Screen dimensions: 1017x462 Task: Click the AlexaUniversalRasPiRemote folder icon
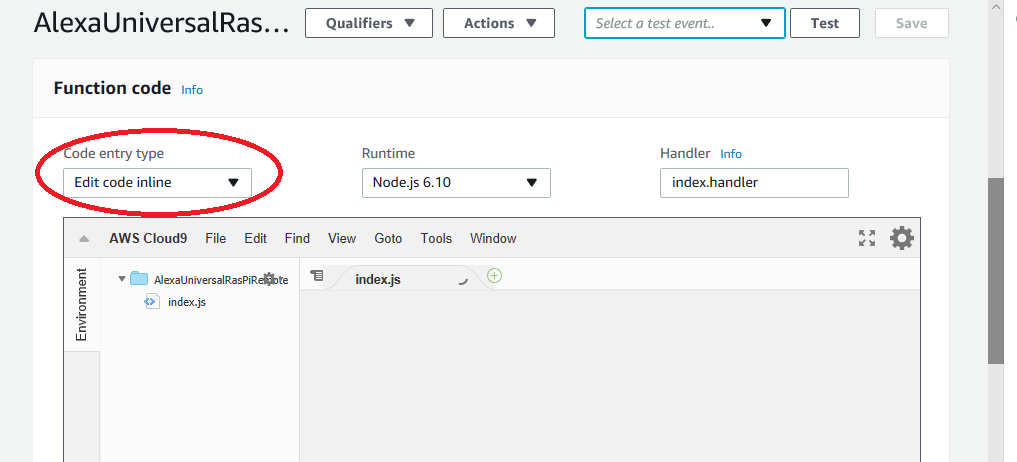139,279
